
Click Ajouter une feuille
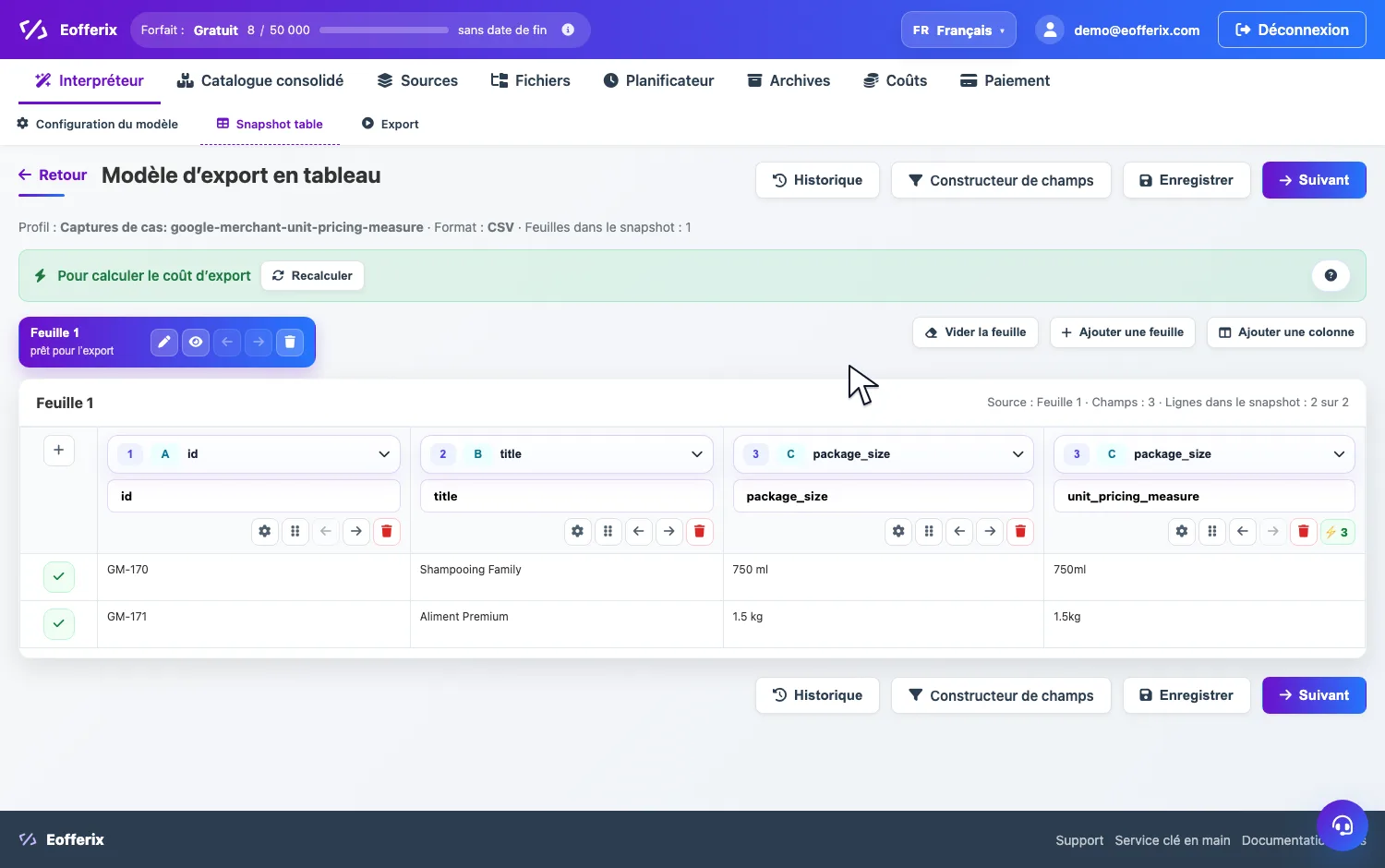tap(1123, 332)
